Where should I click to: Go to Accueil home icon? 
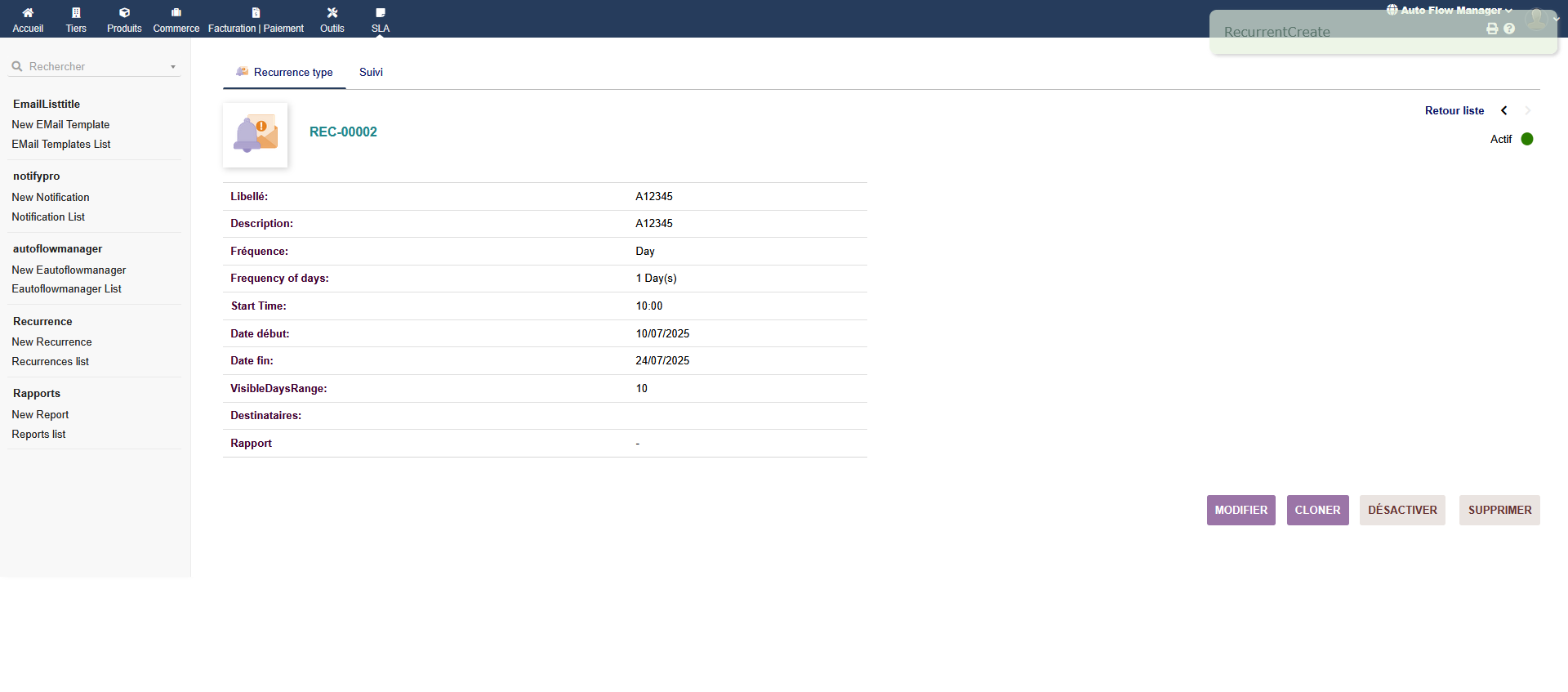pyautogui.click(x=28, y=13)
